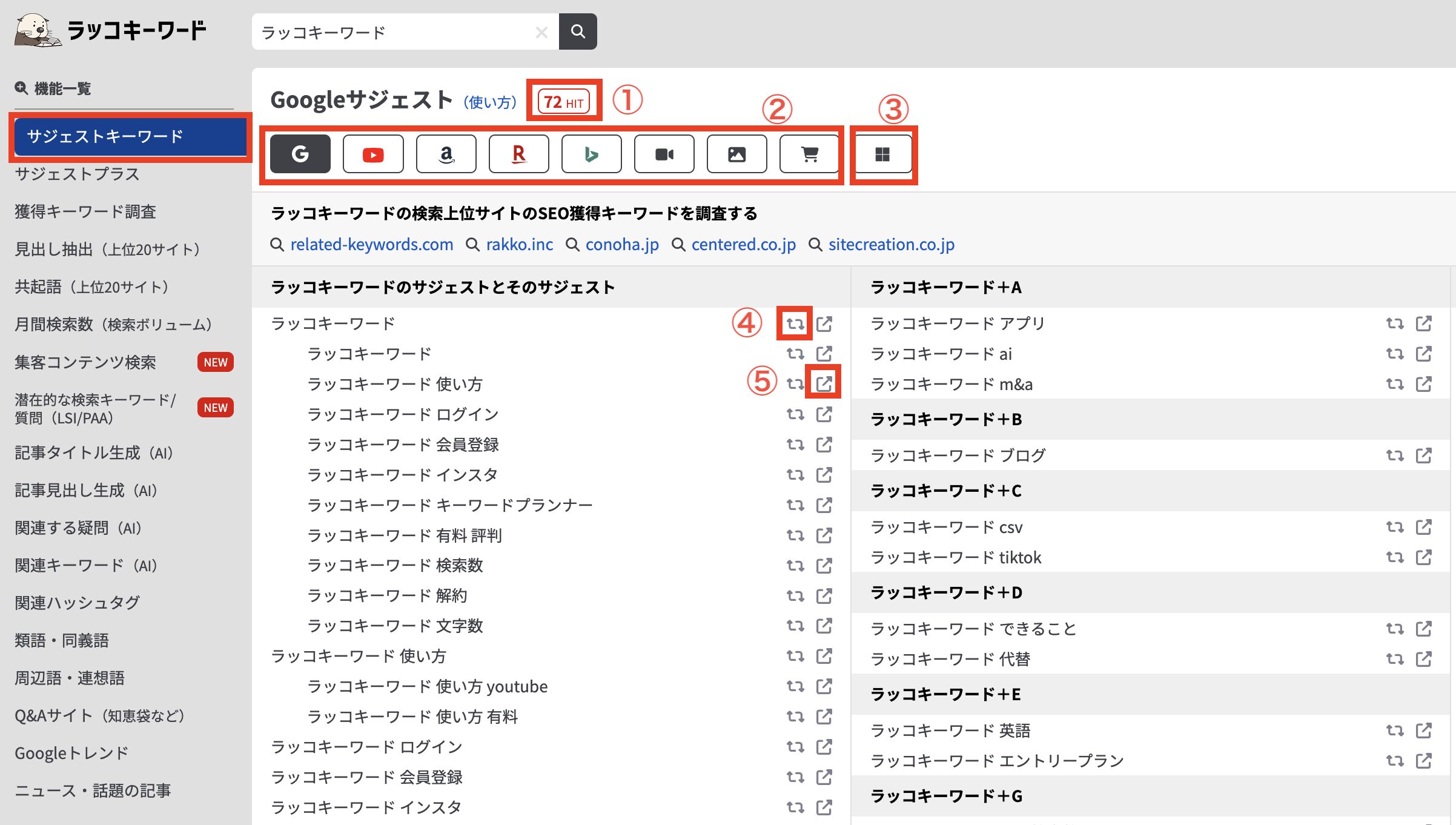Re-search with ラッコキーワード アプリ
Image resolution: width=1456 pixels, height=825 pixels.
point(1395,323)
